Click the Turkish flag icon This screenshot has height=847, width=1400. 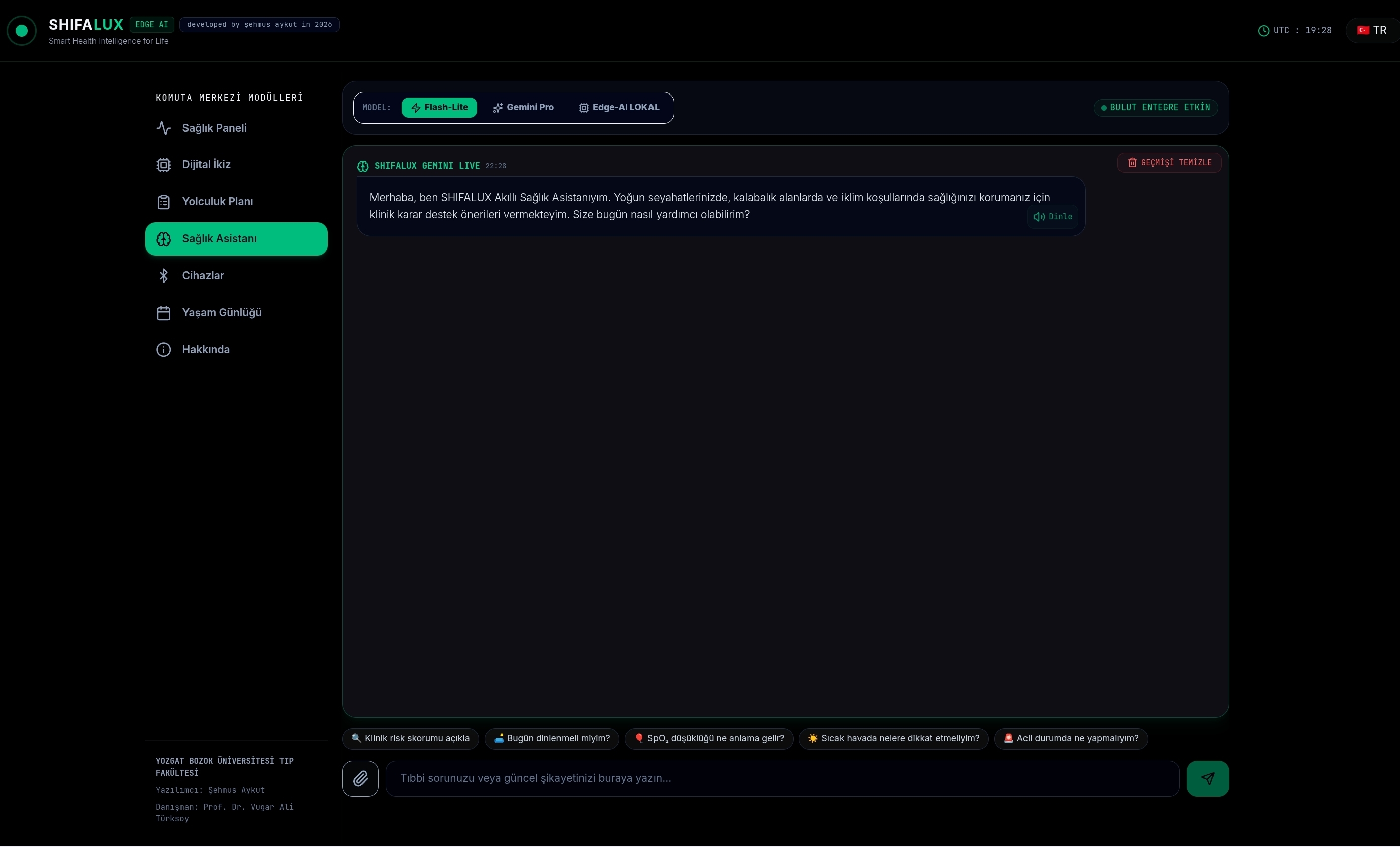tap(1363, 30)
